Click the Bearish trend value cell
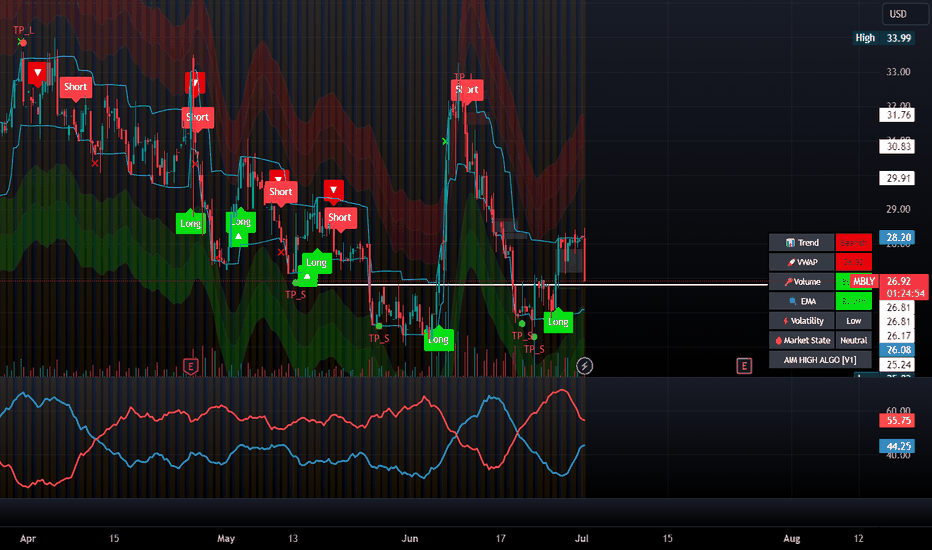 (854, 243)
